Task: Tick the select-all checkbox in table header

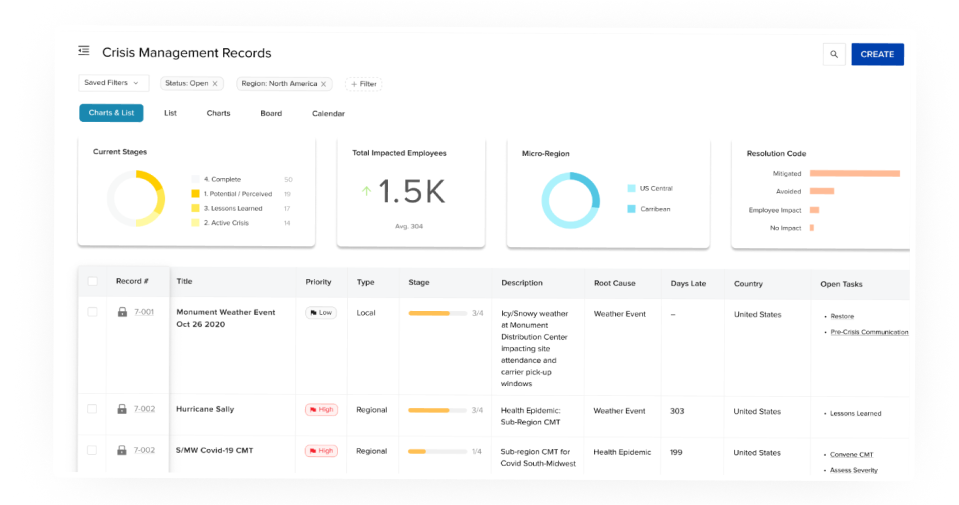Action: pos(92,281)
